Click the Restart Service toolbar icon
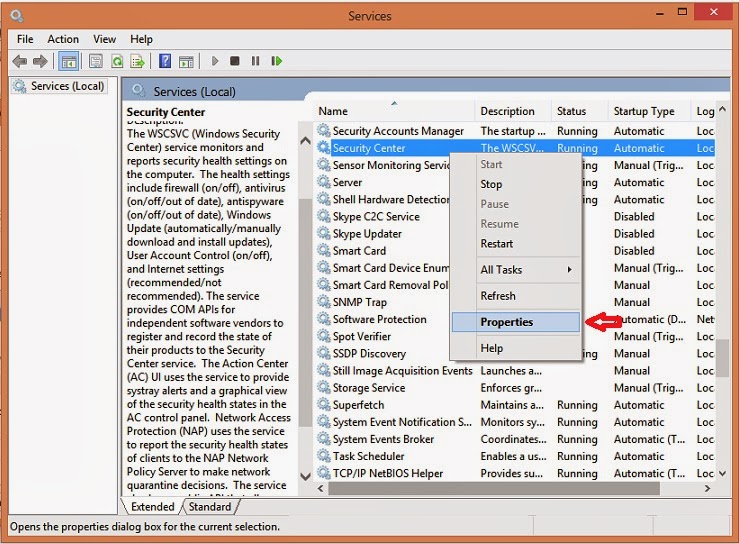739x544 pixels. [x=277, y=61]
